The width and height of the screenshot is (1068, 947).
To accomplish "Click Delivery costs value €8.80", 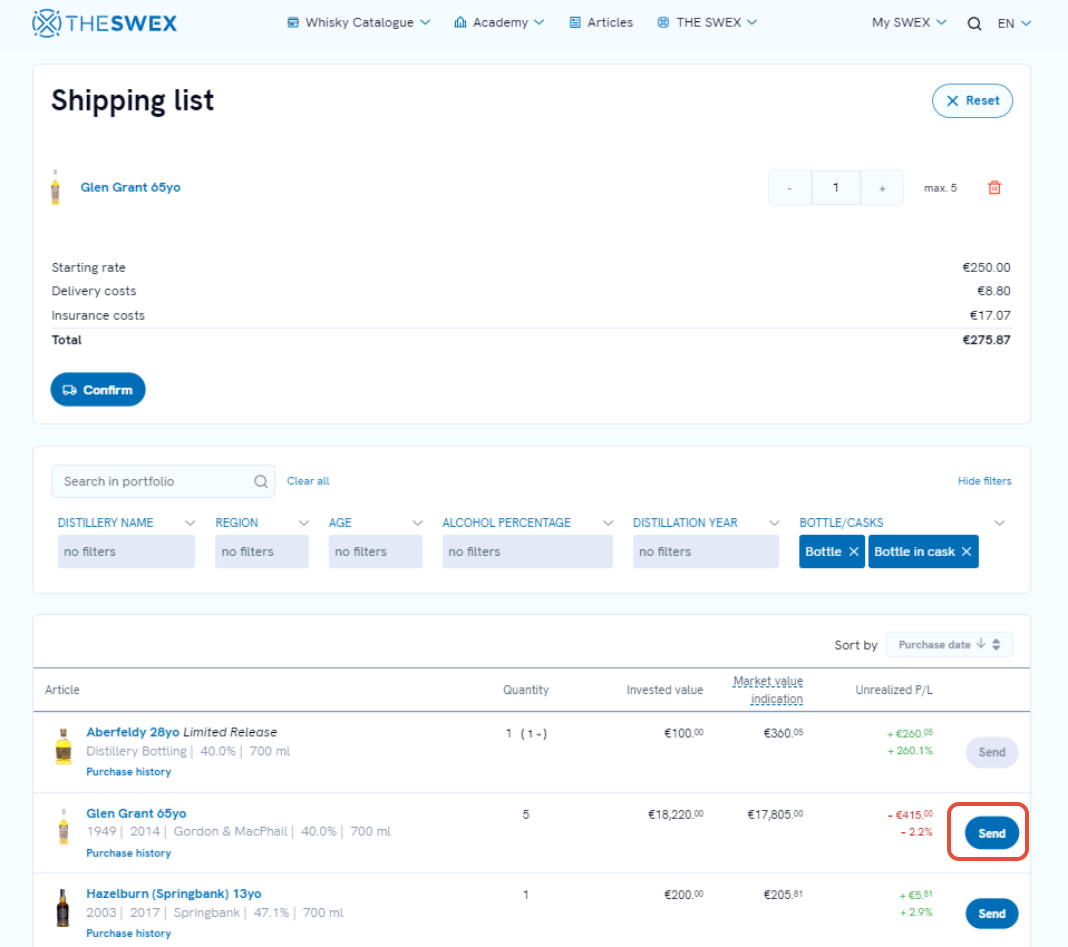I will (x=994, y=291).
